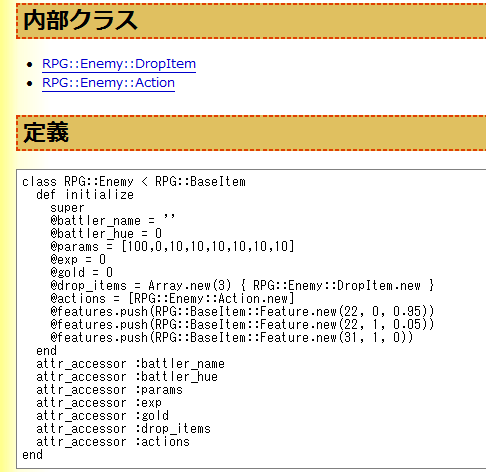Click the line 'class RPG::Enemy < RPG::BaseItem'
This screenshot has width=486, height=472.
pyautogui.click(x=134, y=182)
